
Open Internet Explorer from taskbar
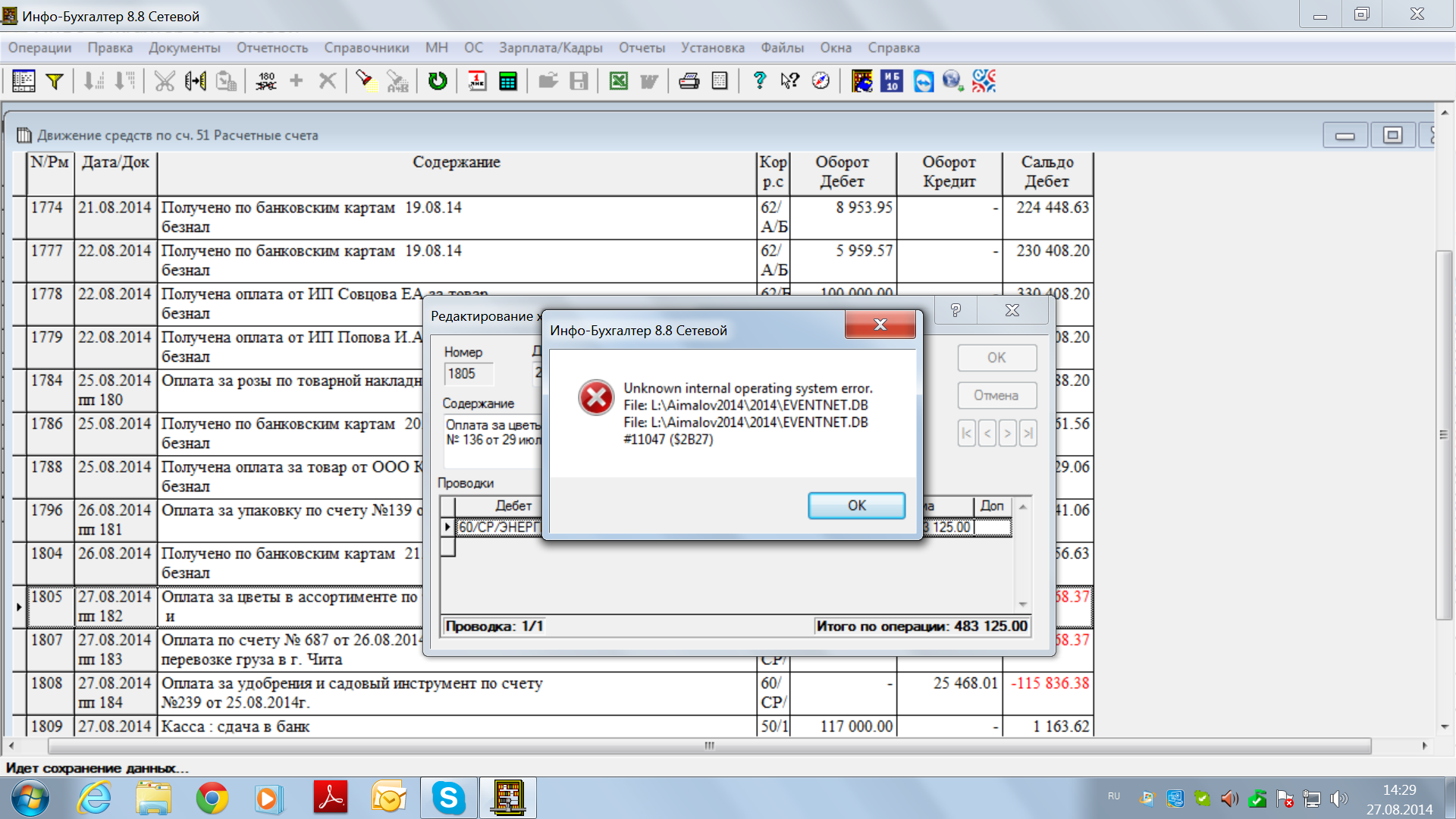coord(95,798)
